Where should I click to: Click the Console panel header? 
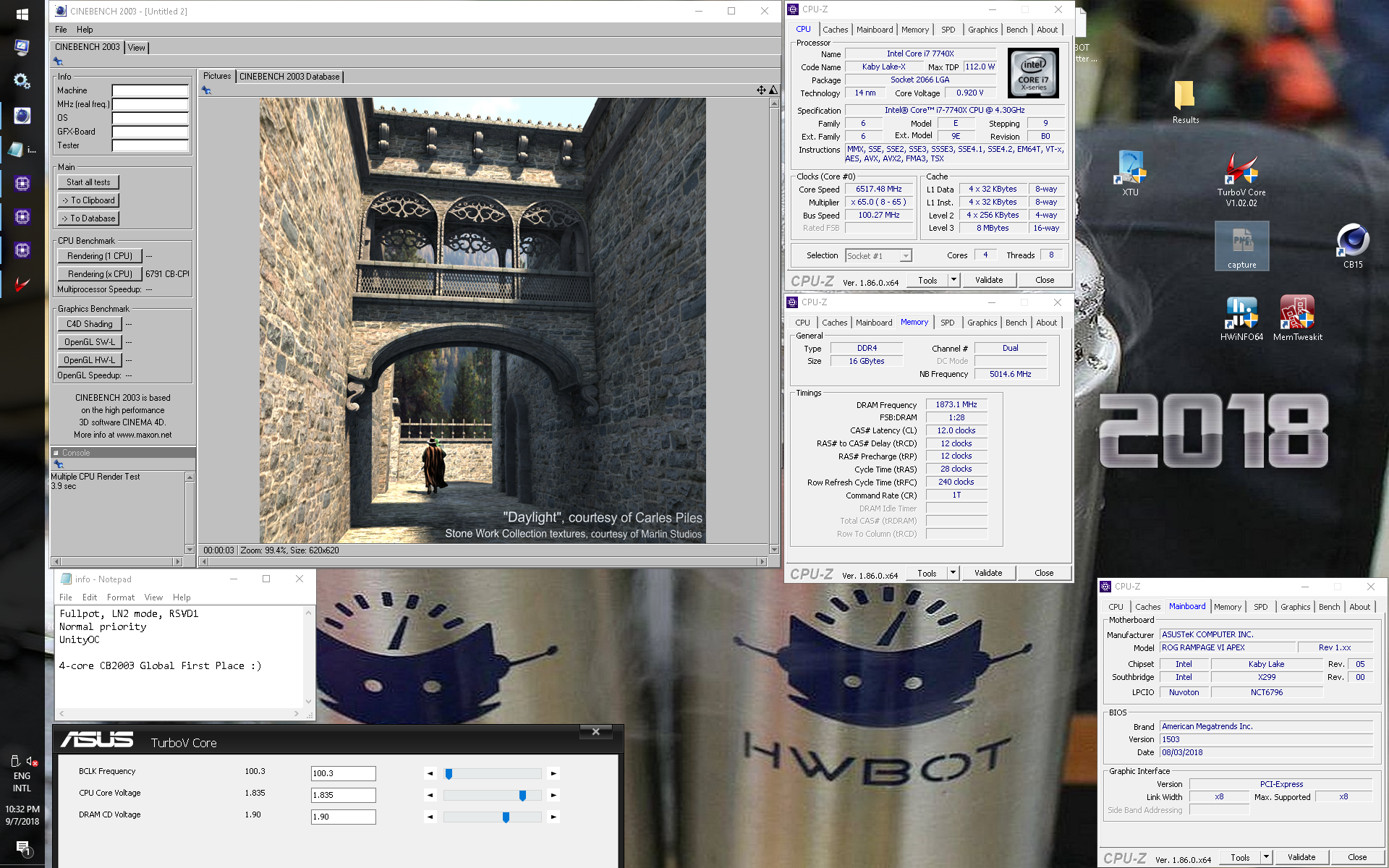[123, 453]
